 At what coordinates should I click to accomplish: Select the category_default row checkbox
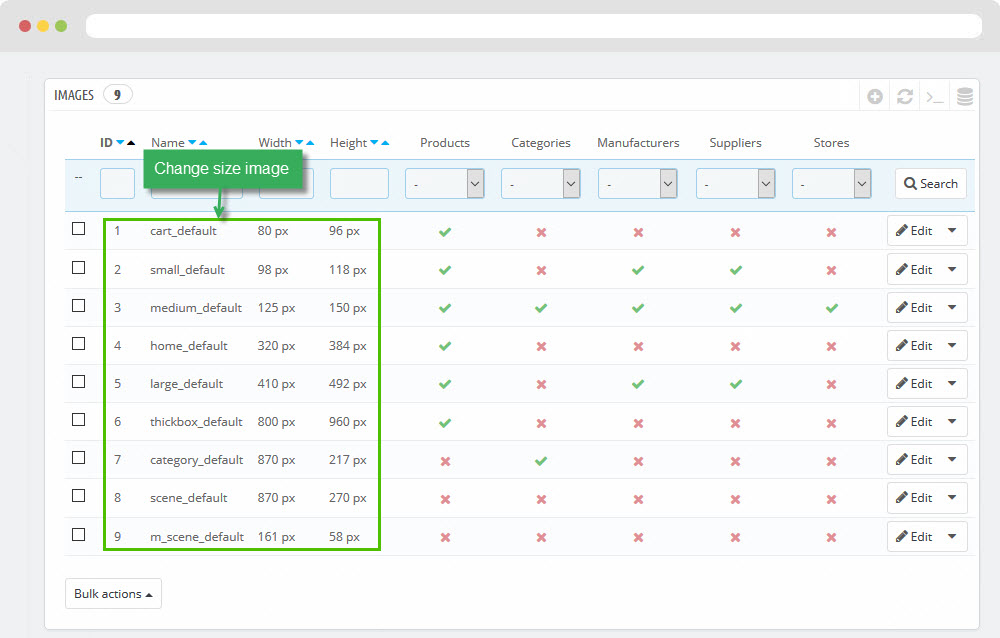click(78, 457)
